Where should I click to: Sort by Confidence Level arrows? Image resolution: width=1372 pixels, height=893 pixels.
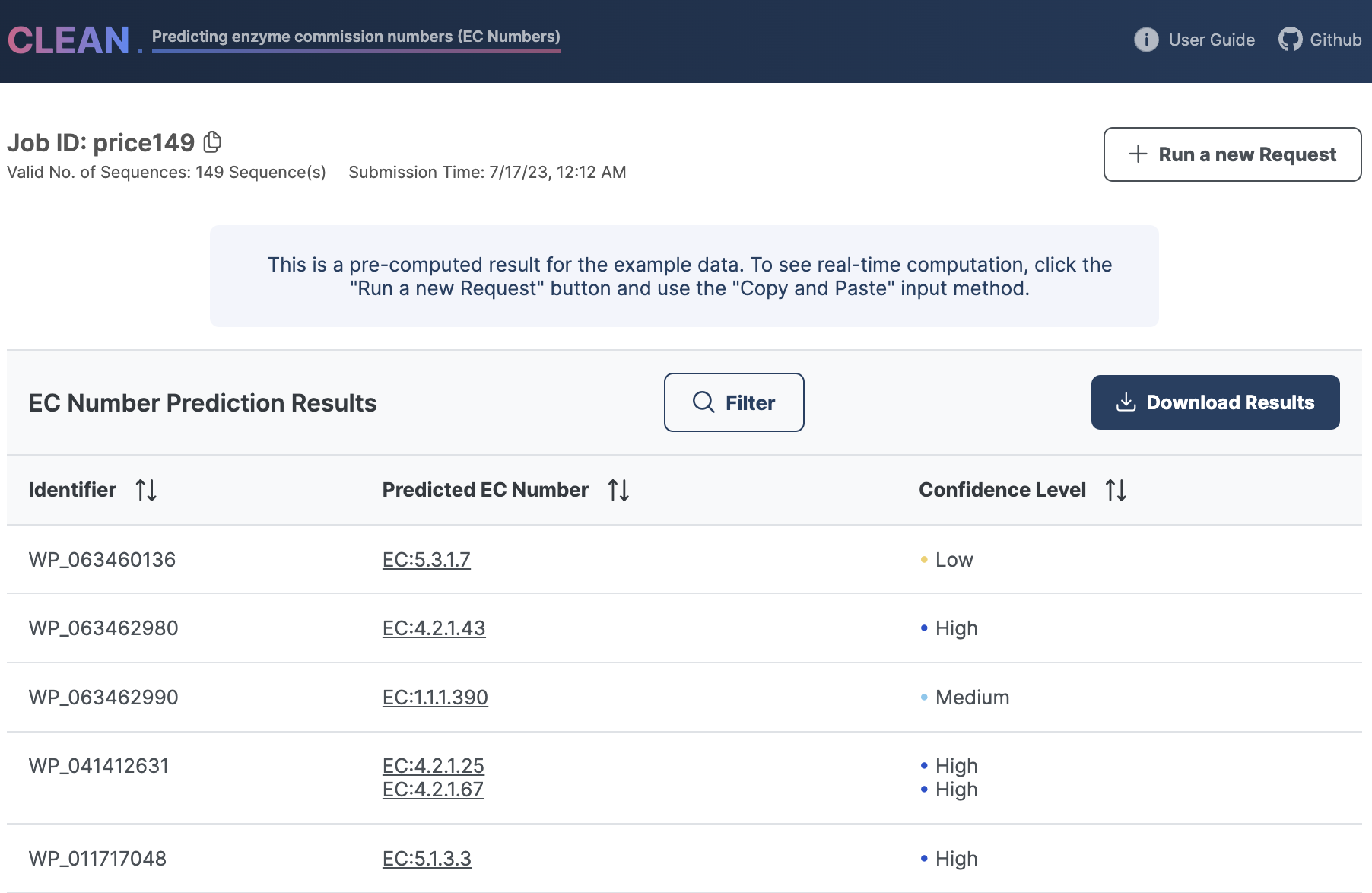(1116, 490)
